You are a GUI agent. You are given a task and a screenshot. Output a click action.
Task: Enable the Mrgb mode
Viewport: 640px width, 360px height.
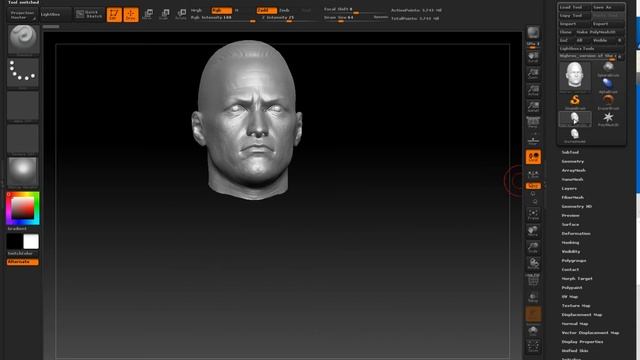(x=198, y=10)
